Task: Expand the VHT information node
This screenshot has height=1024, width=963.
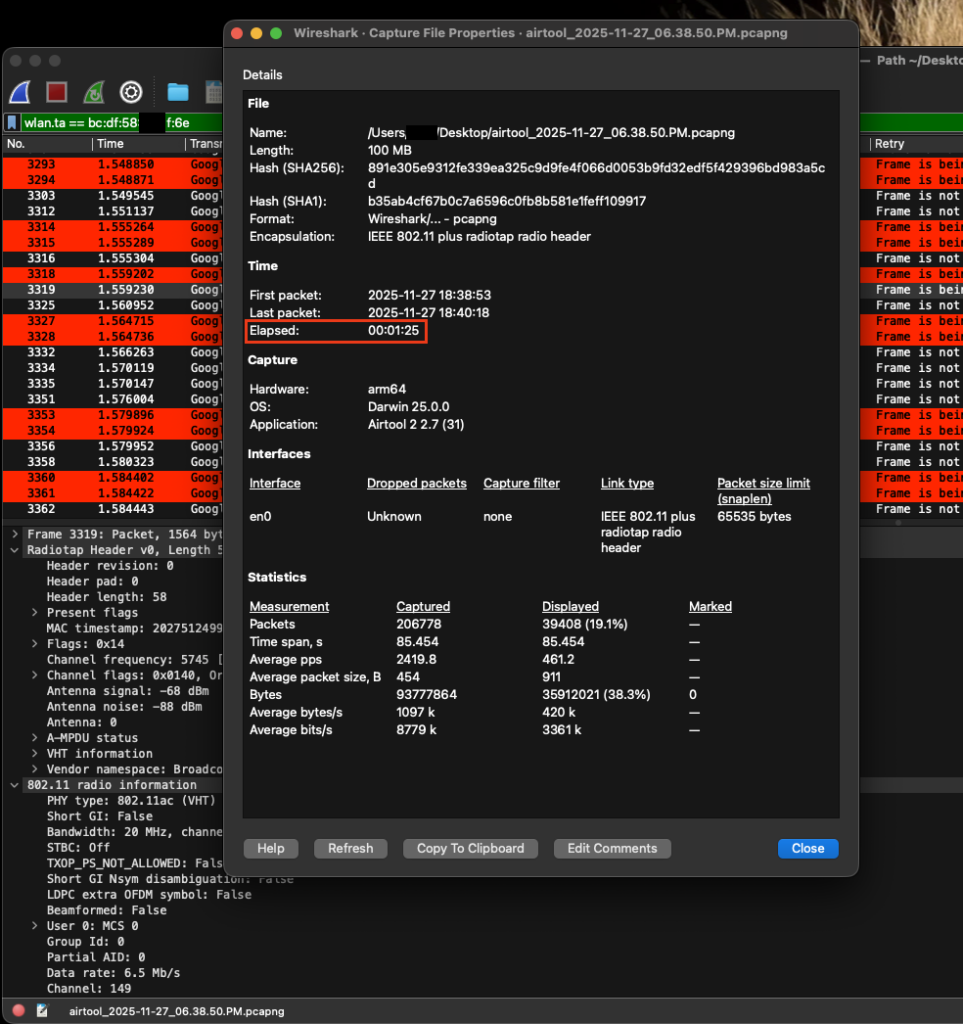Action: (x=36, y=753)
